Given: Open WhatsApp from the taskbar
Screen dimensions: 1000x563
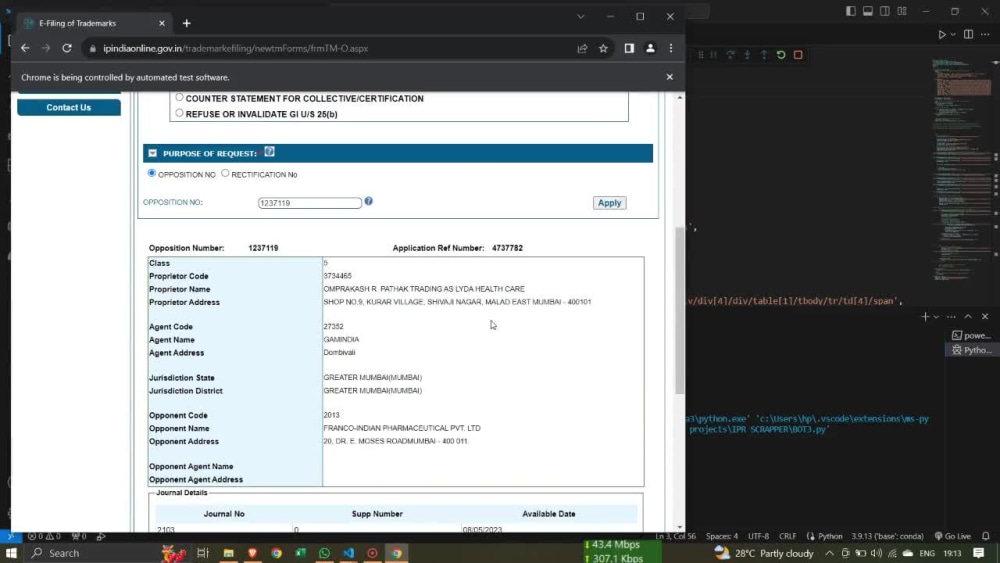Looking at the screenshot, I should point(324,553).
